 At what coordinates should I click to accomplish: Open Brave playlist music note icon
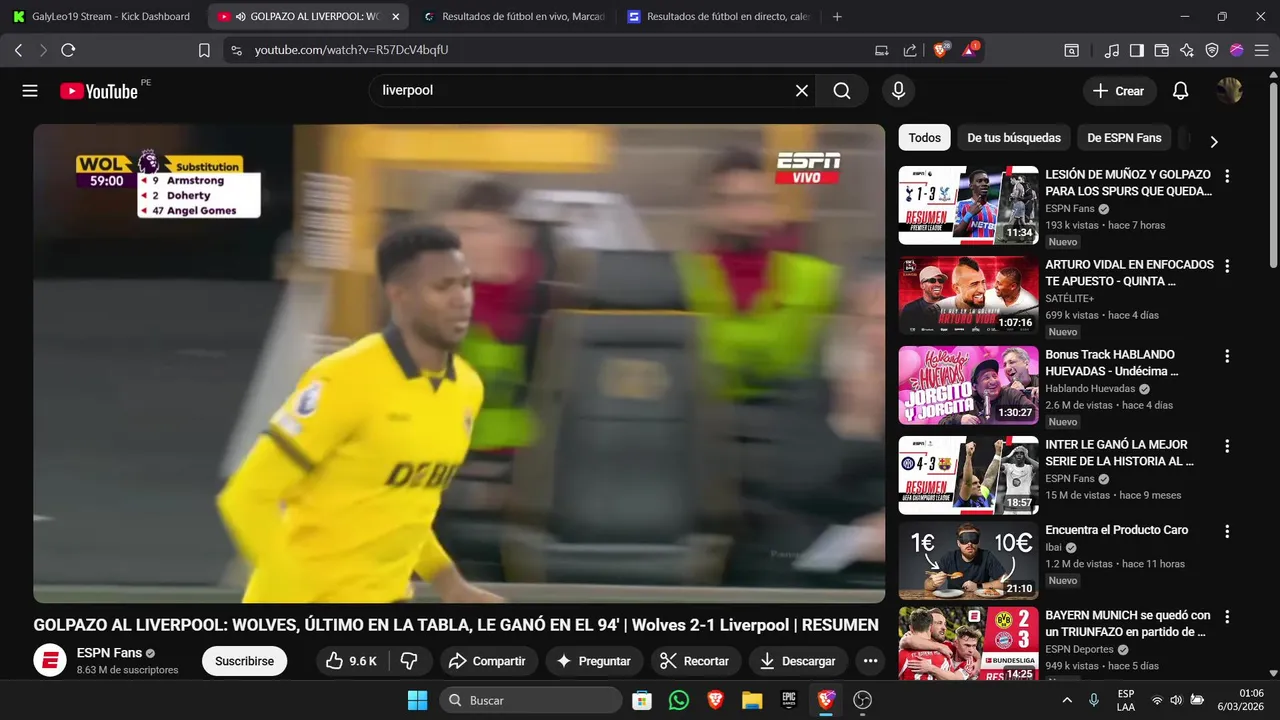tap(1112, 50)
